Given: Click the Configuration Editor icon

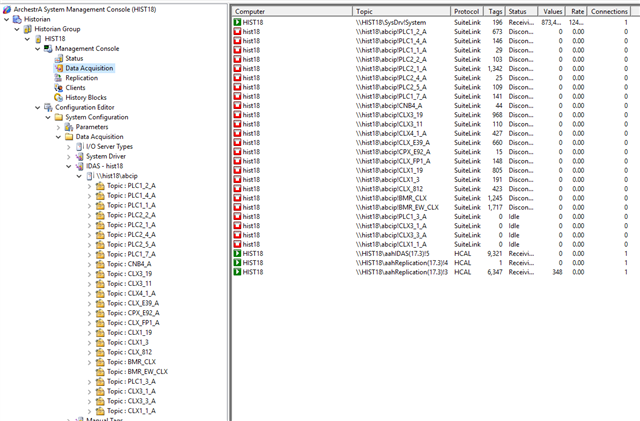Looking at the screenshot, I should (x=48, y=107).
